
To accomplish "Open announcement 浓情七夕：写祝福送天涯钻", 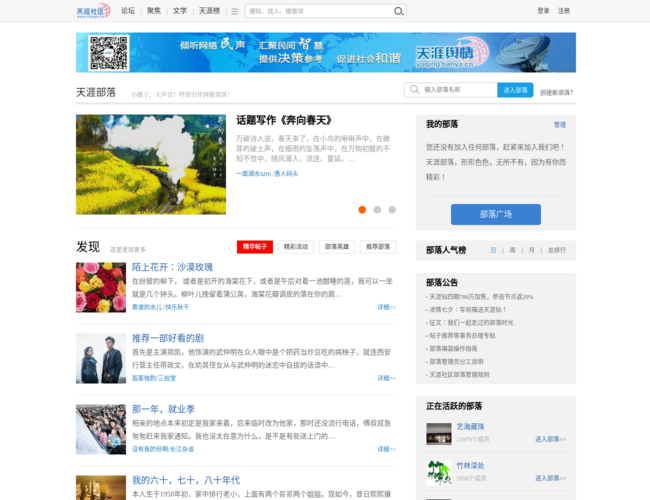I will click(x=468, y=310).
